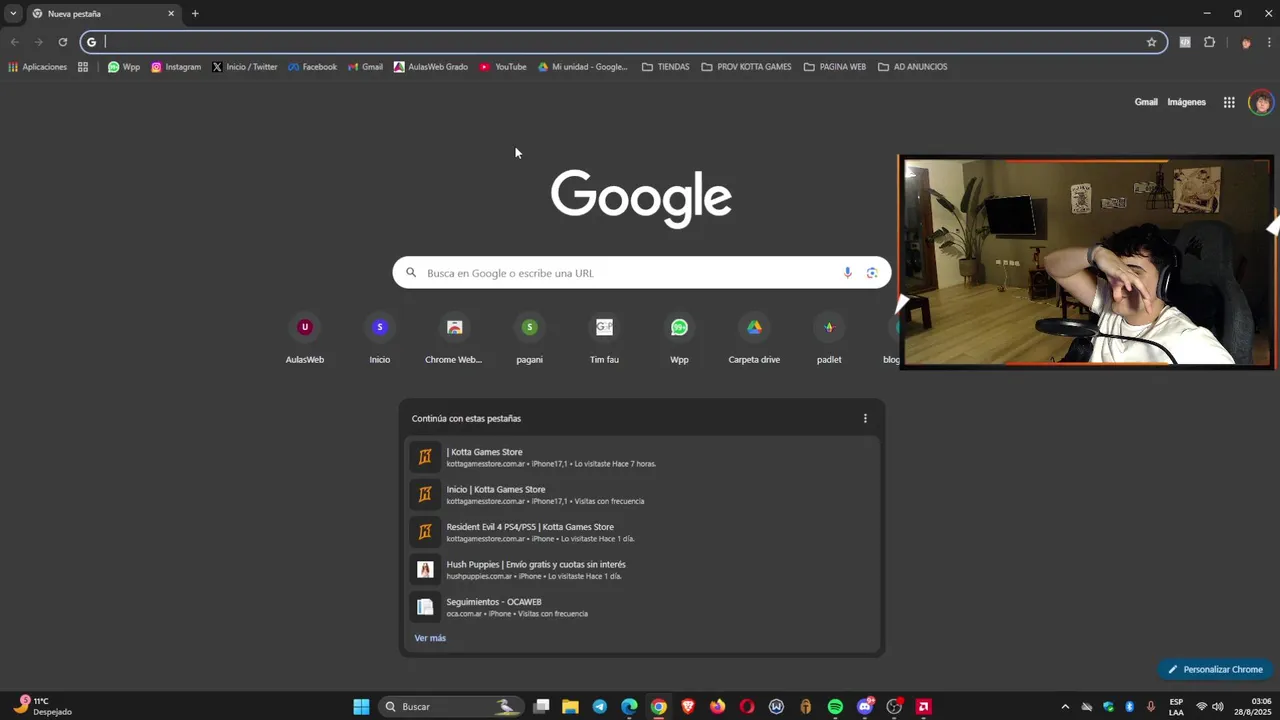Open the Windows Start menu

(x=361, y=707)
